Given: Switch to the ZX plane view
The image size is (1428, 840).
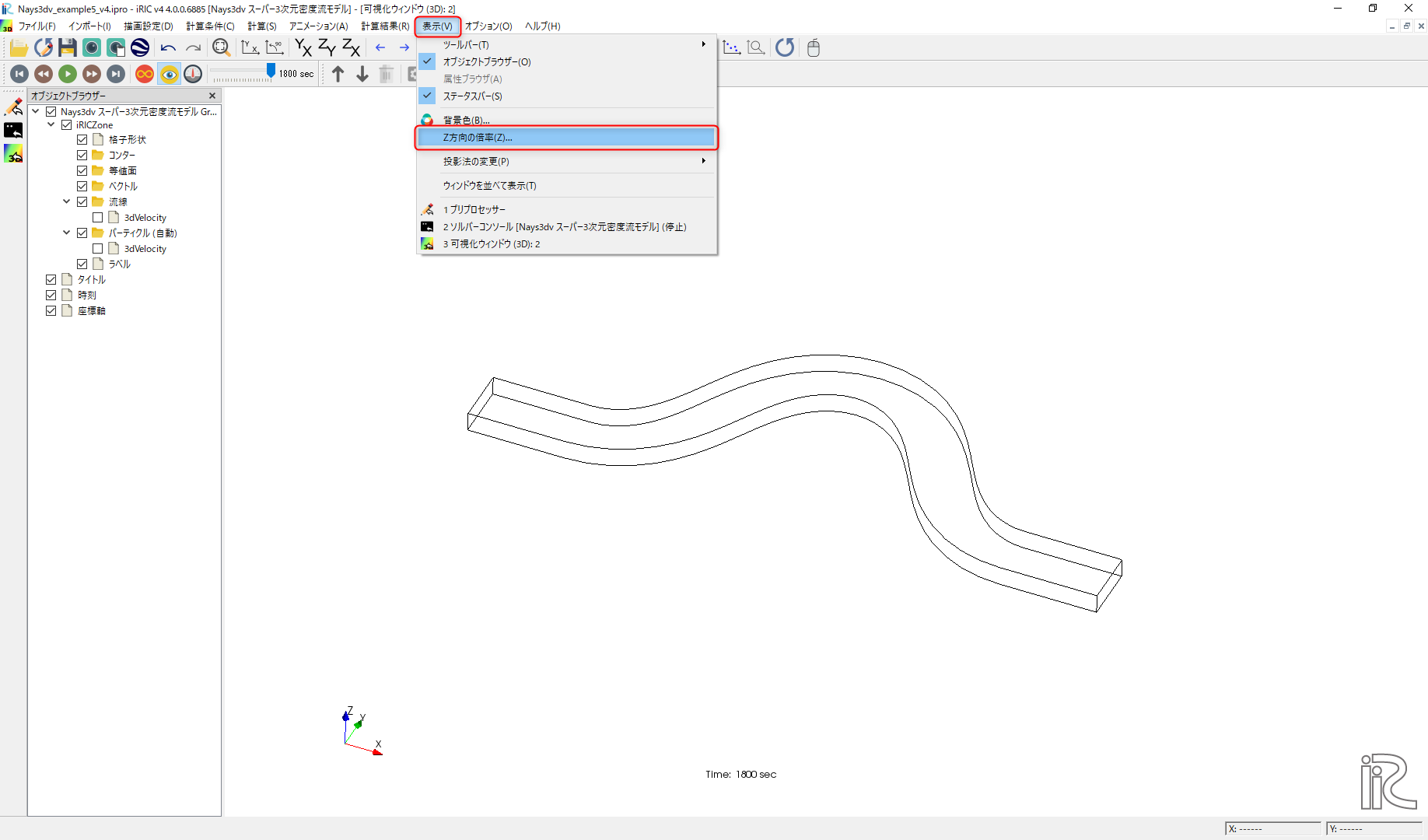Looking at the screenshot, I should [x=352, y=48].
